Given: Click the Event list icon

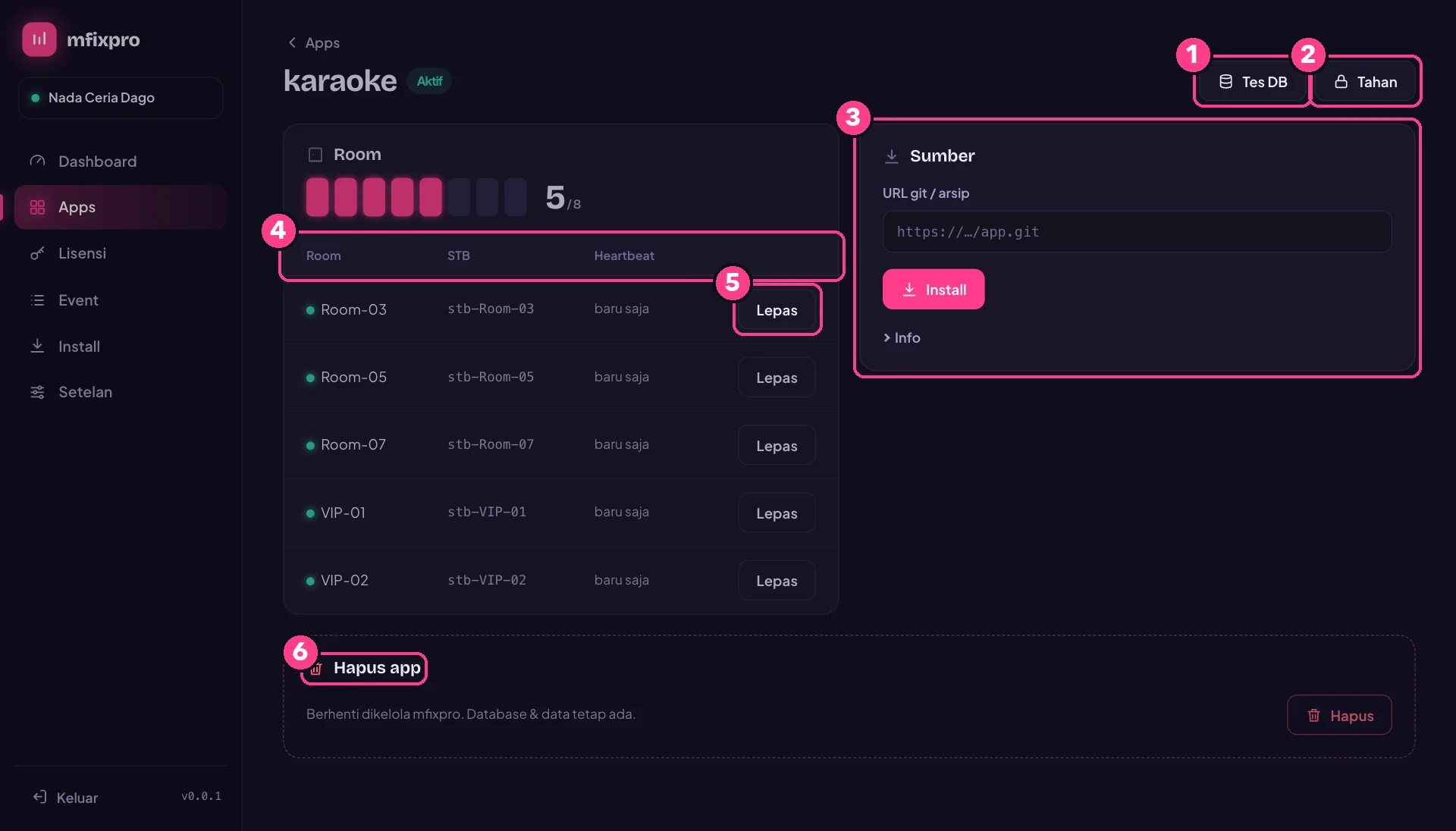Looking at the screenshot, I should click(x=37, y=300).
